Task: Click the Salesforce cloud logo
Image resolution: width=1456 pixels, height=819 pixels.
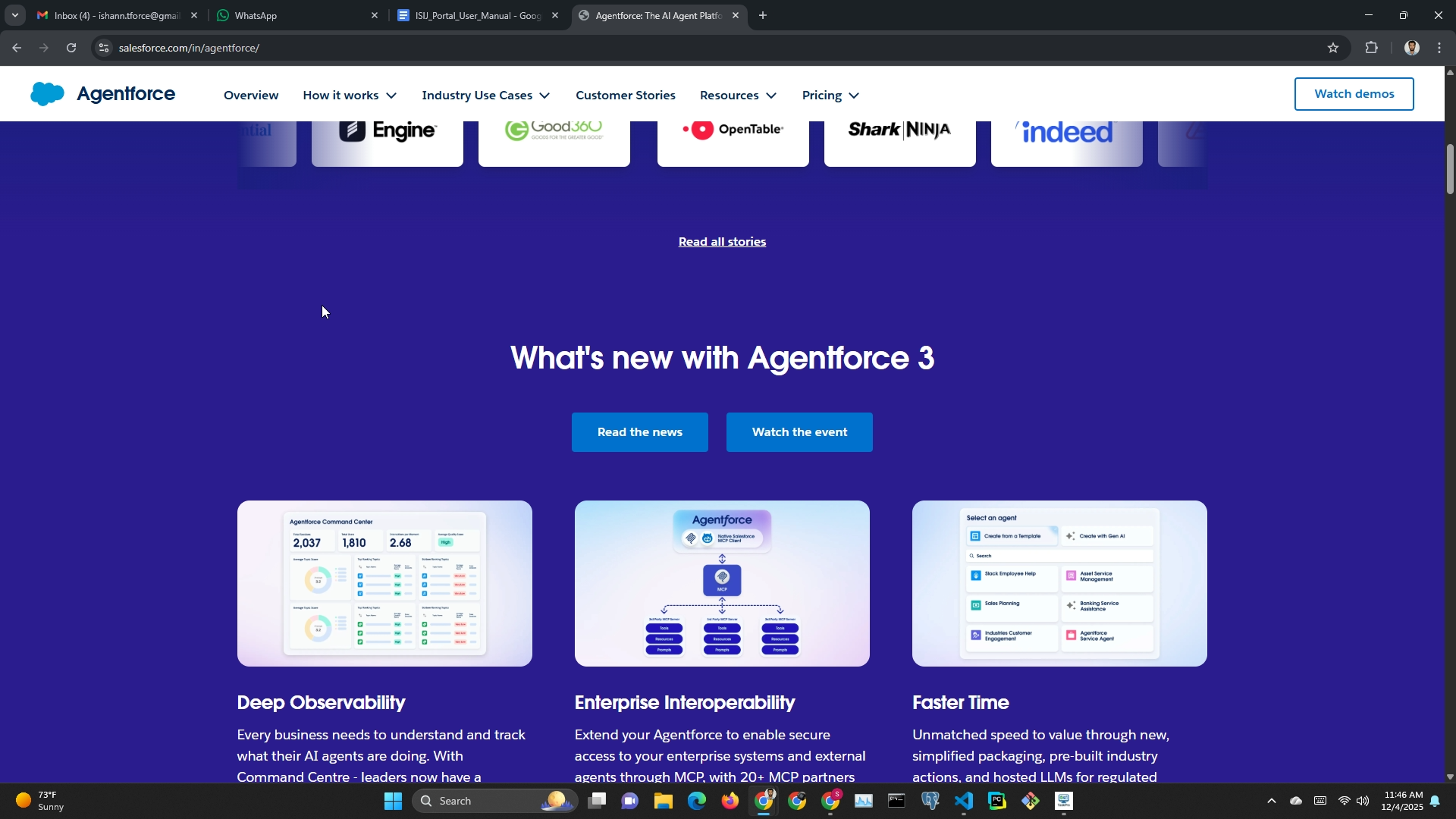Action: pyautogui.click(x=47, y=94)
